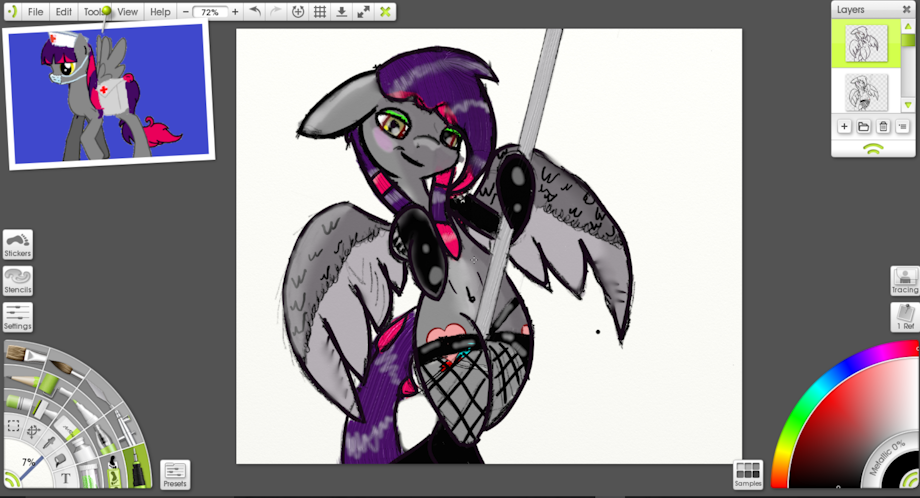Viewport: 920px width, 498px height.
Task: Undo the last stroke
Action: click(255, 12)
